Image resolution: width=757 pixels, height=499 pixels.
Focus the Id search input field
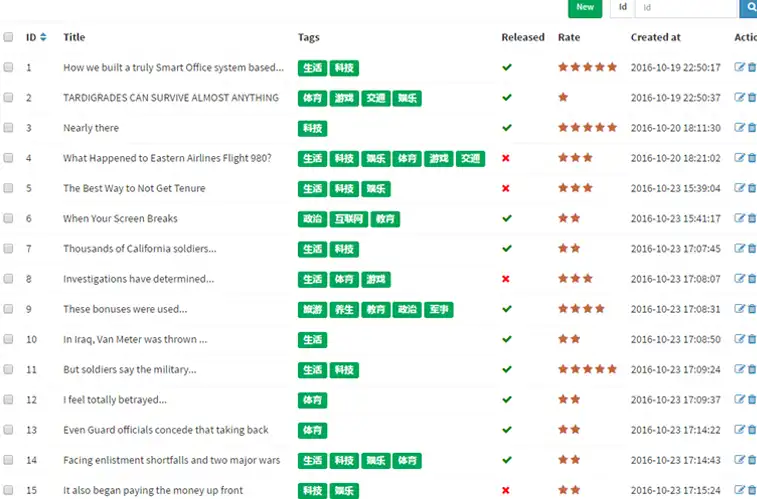[686, 7]
